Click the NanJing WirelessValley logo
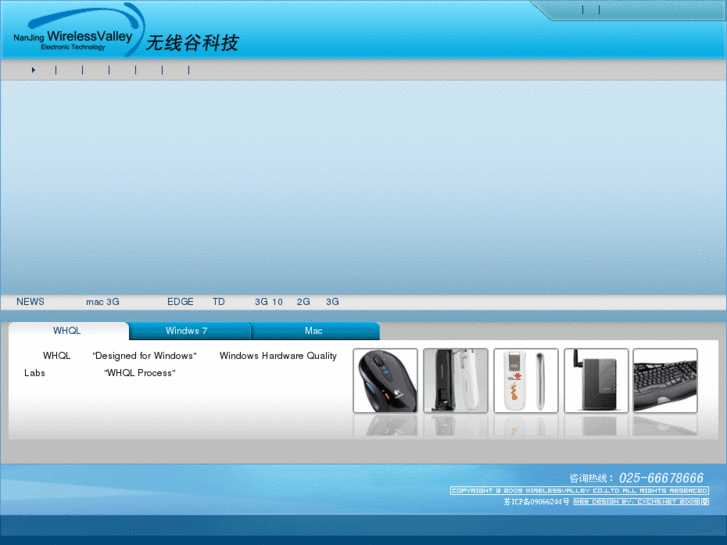Viewport: 727px width, 545px height. tap(78, 30)
